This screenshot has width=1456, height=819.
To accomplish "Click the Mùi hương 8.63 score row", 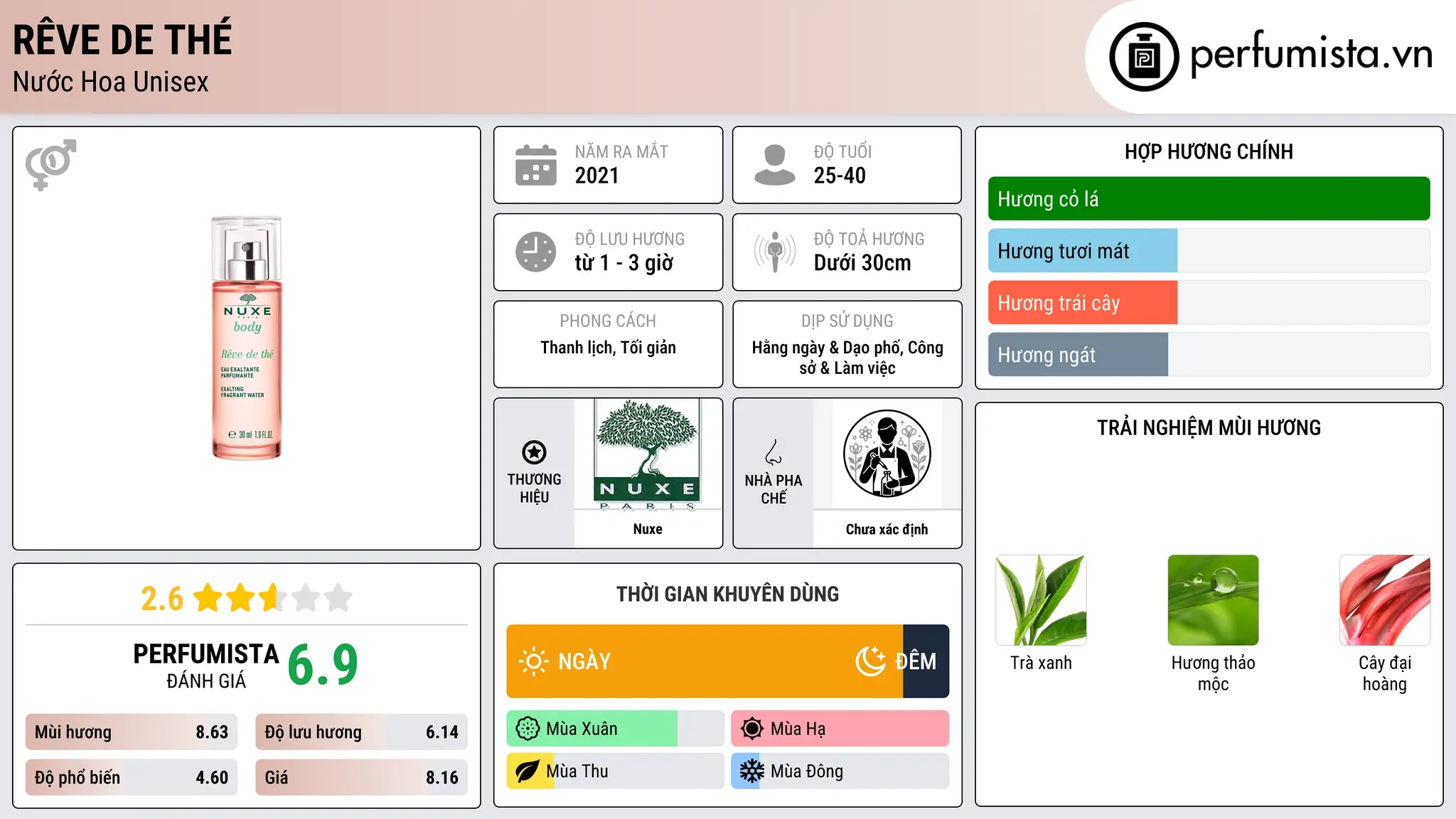I will 132,732.
